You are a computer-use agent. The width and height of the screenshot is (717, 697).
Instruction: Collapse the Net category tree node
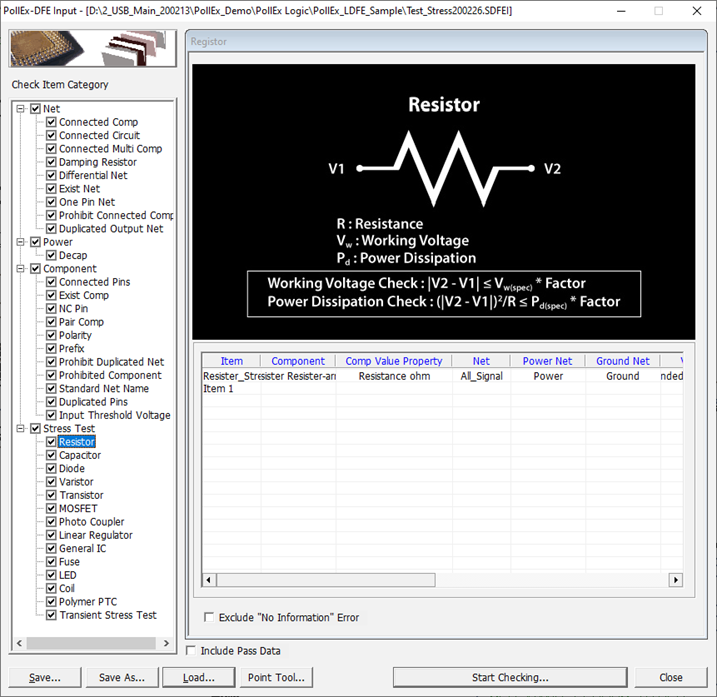[22, 109]
